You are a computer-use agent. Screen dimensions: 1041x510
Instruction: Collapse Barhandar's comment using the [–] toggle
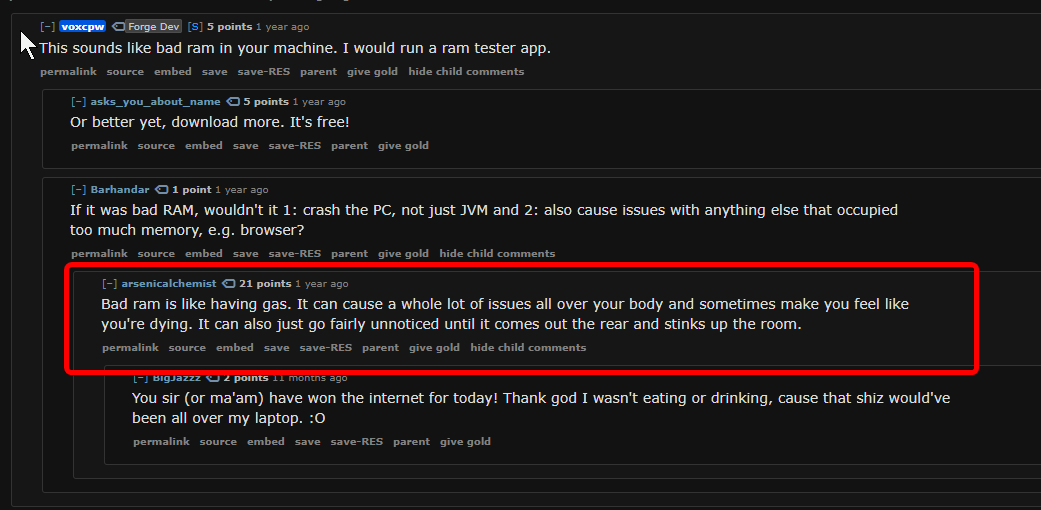[x=78, y=190]
